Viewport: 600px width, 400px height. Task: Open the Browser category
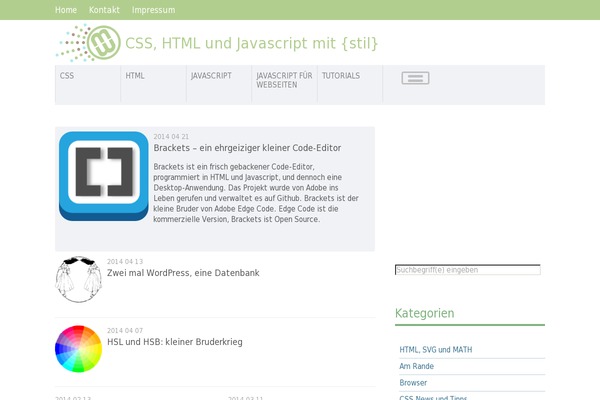[413, 383]
